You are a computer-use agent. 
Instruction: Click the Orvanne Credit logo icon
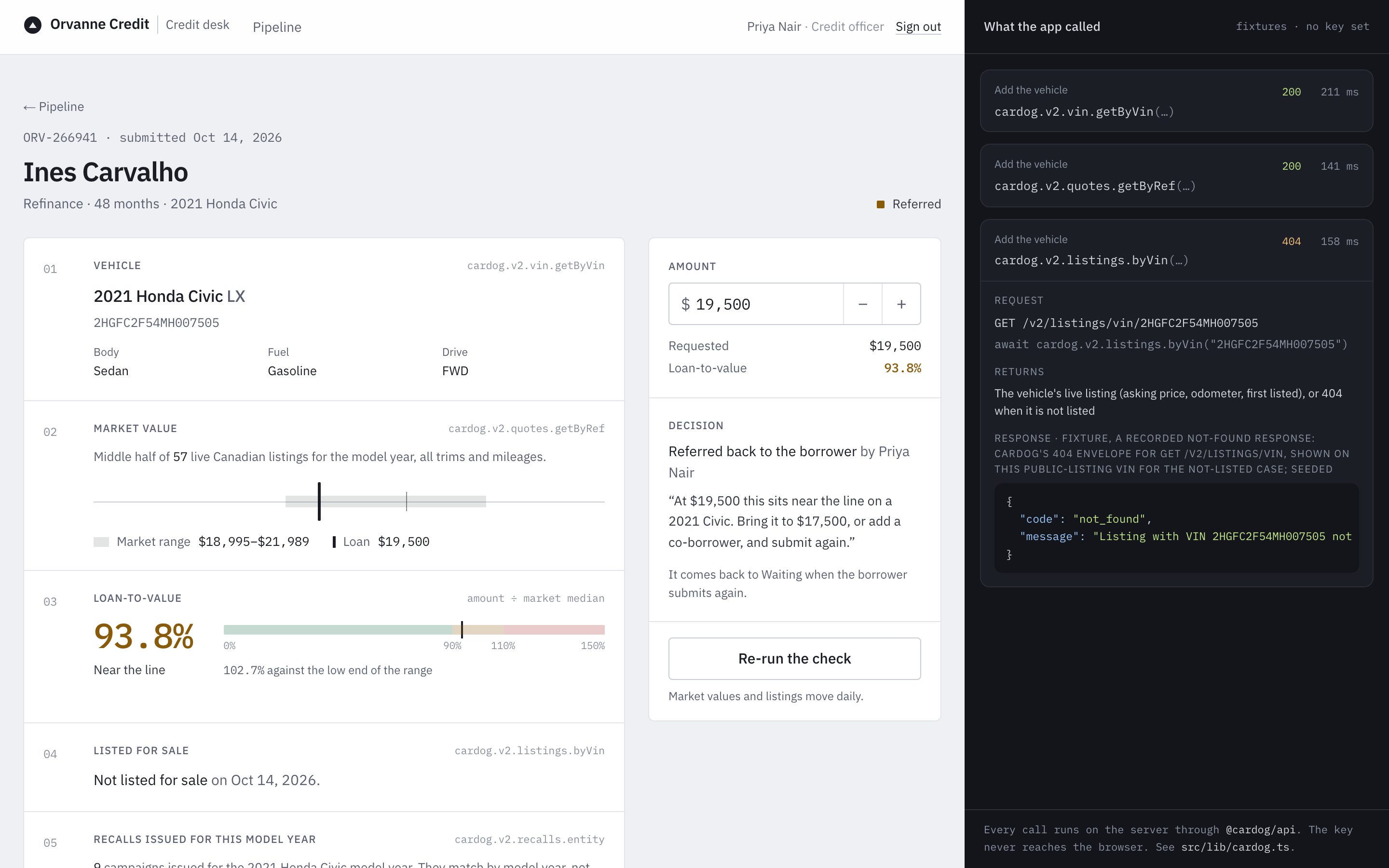(x=33, y=25)
